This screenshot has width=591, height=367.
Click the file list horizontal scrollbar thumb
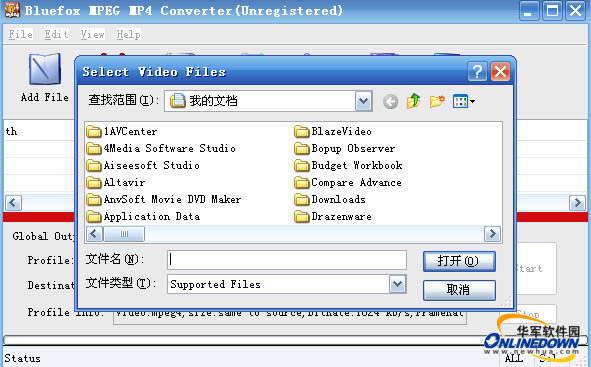(124, 234)
